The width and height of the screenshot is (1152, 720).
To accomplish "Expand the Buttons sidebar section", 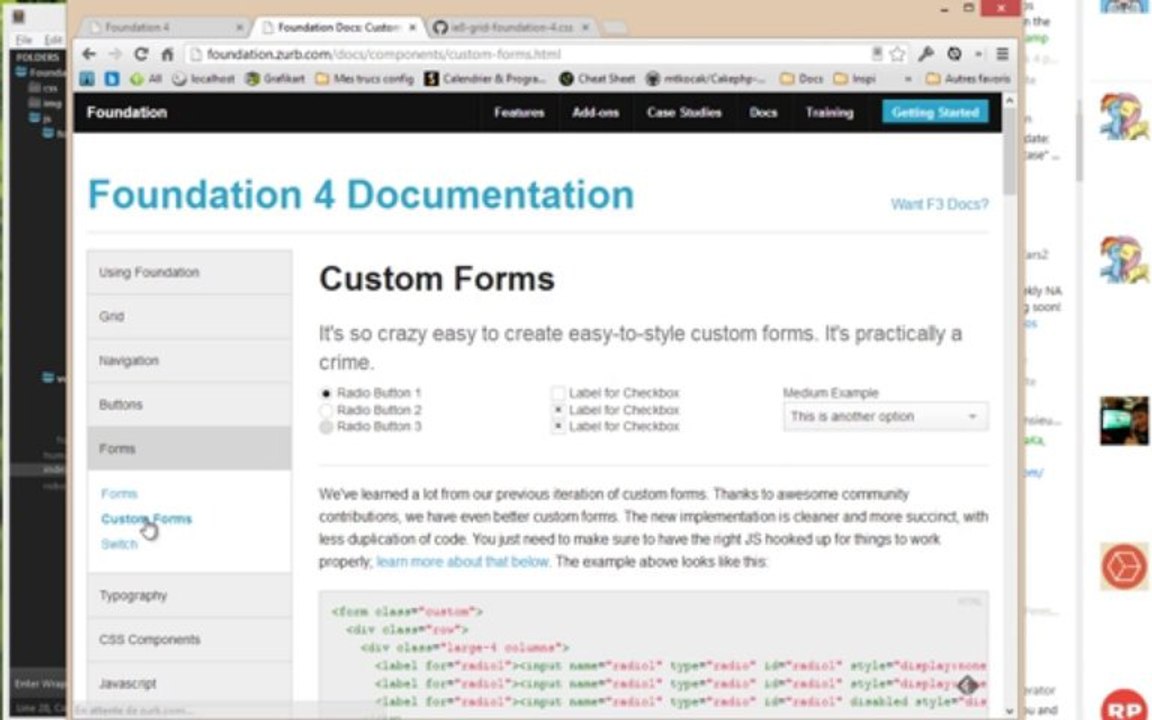I will click(190, 405).
